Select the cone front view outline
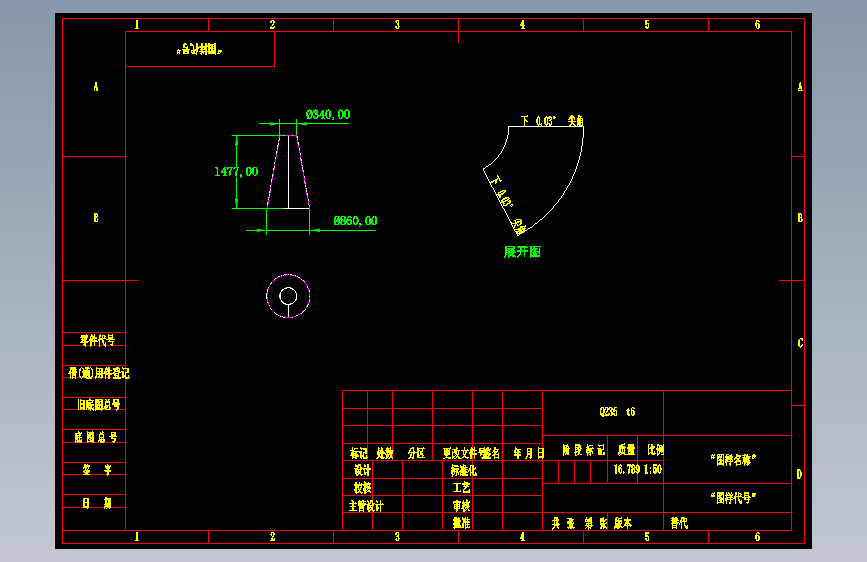This screenshot has height=562, width=867. (288, 172)
